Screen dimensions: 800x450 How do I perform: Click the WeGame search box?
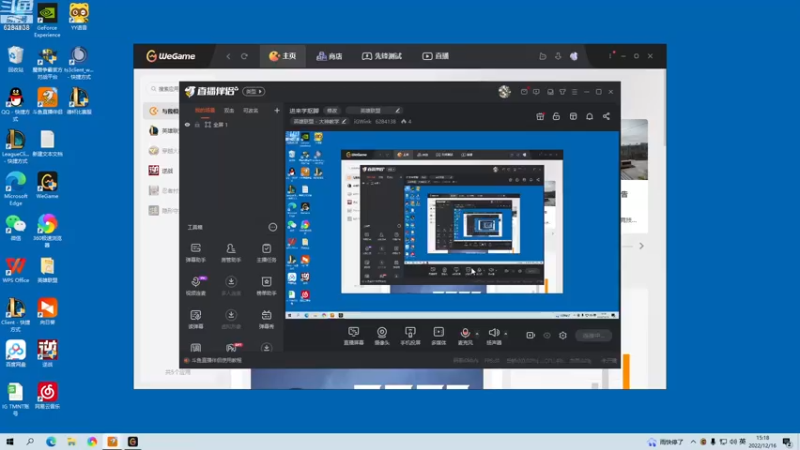[x=164, y=89]
